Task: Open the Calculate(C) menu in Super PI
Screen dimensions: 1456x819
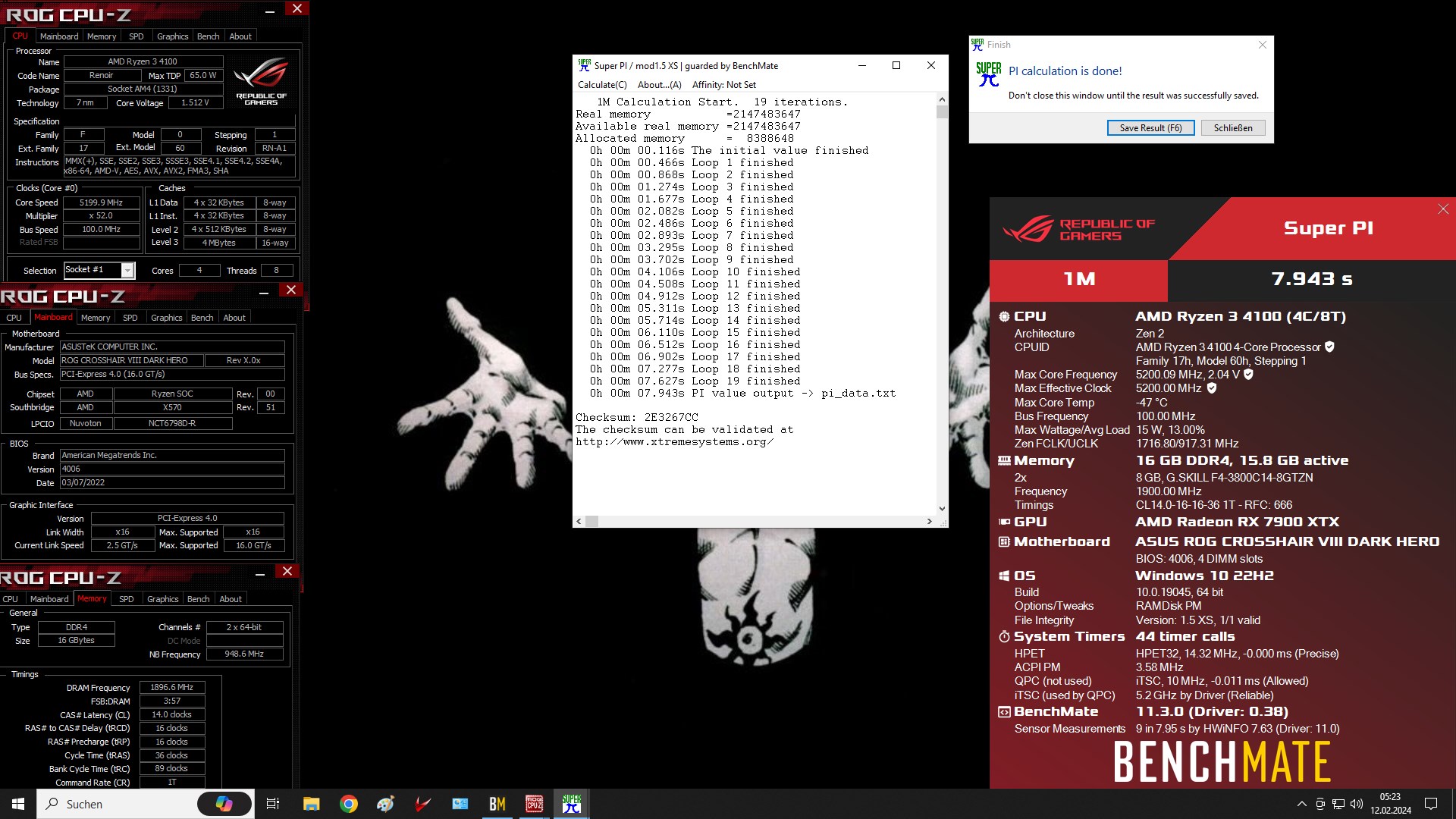Action: 602,85
